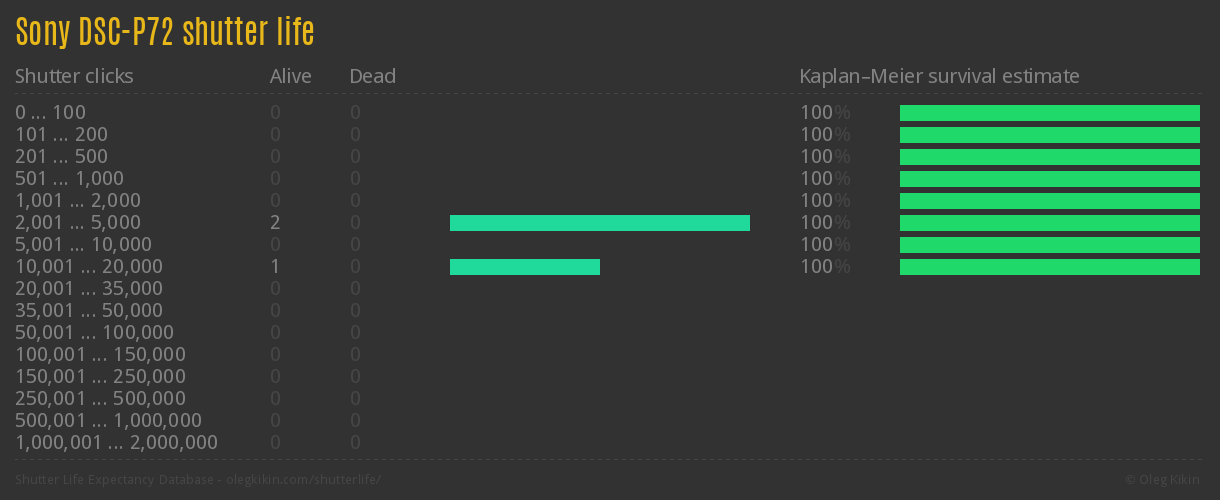This screenshot has width=1220, height=500.
Task: Click the "Kaplan–Meier survival estimate" heading
Action: tap(939, 76)
